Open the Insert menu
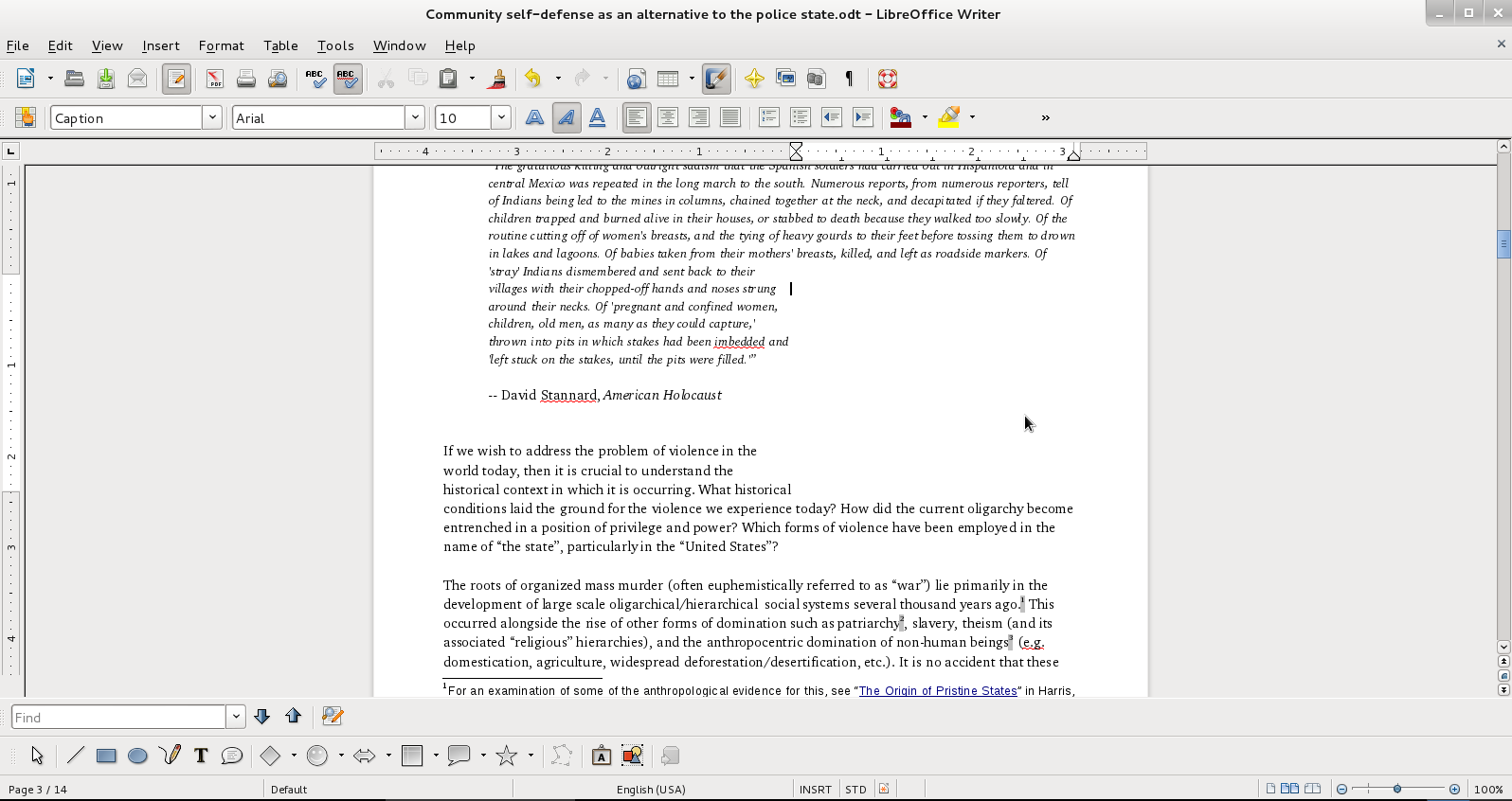 click(x=160, y=45)
